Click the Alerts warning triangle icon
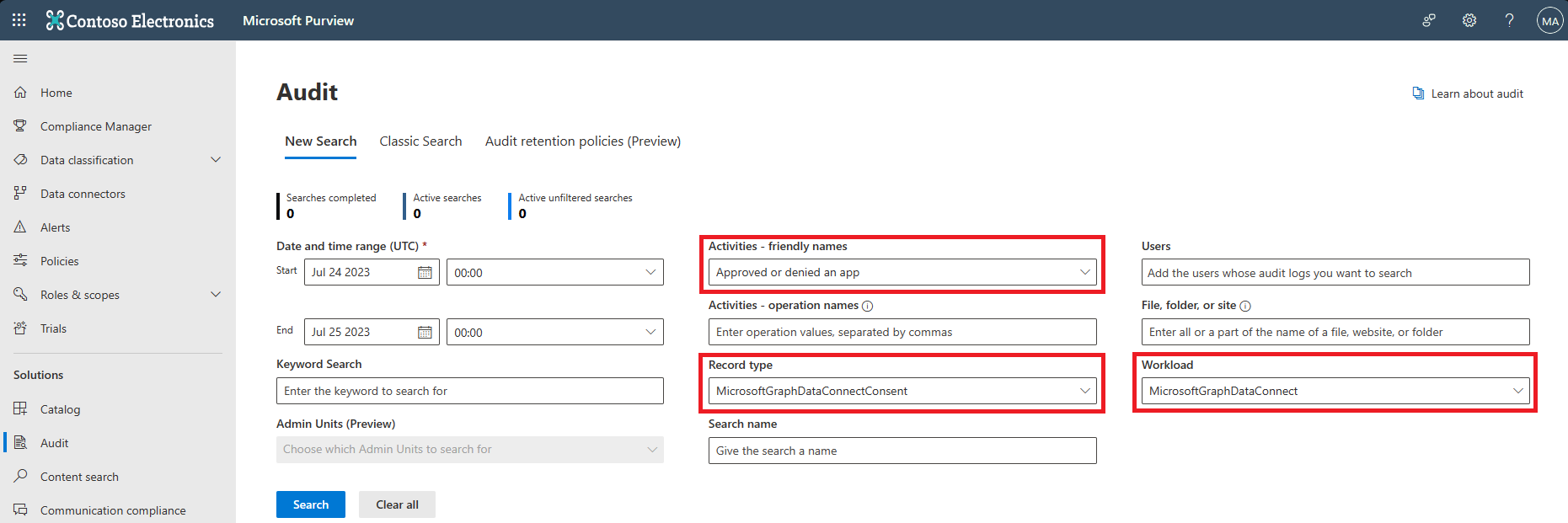 pos(20,227)
